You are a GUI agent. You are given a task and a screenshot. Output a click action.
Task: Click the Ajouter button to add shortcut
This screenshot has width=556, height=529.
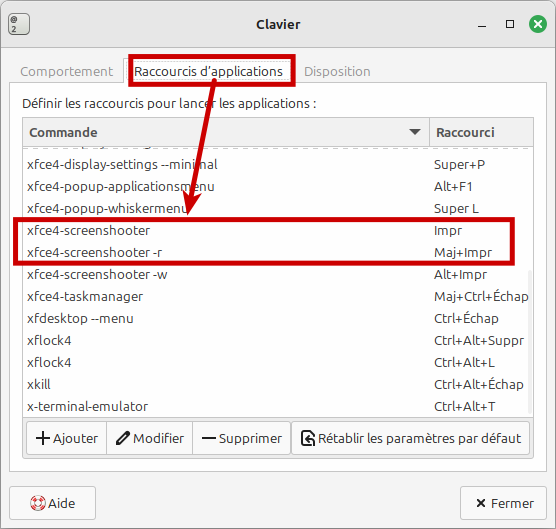point(67,438)
